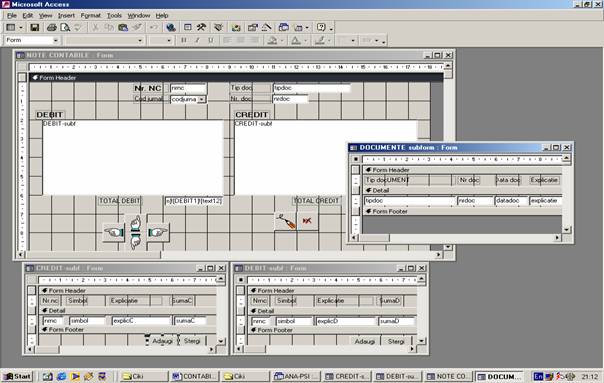Toggle Italic formatting in the toolbar
This screenshot has width=604, height=383.
(197, 40)
